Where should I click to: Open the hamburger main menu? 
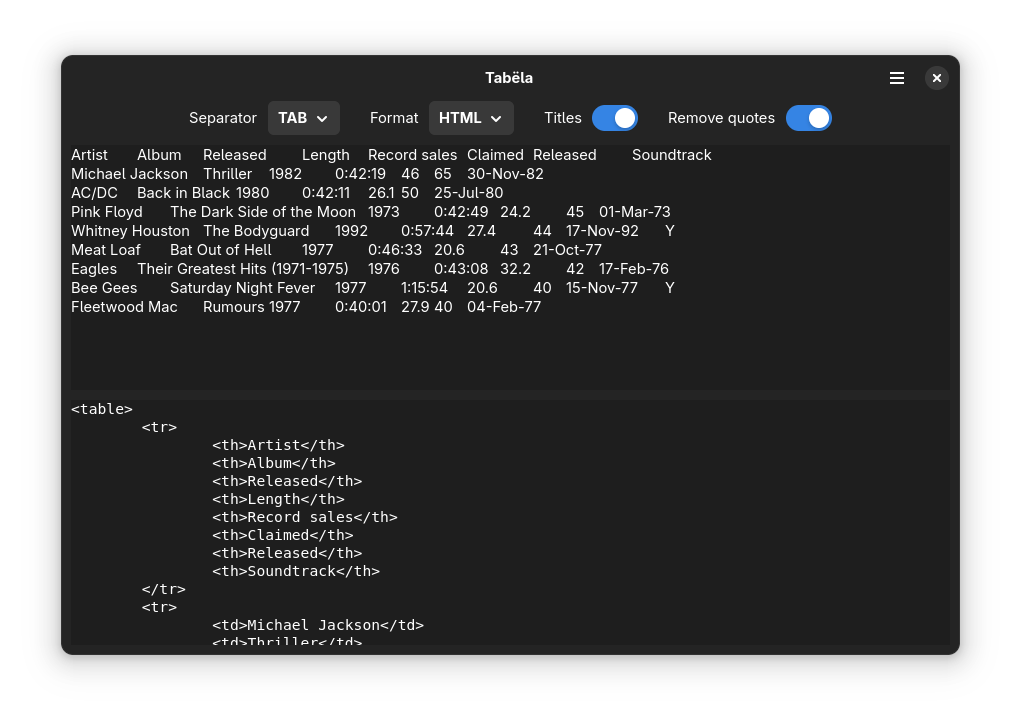897,78
